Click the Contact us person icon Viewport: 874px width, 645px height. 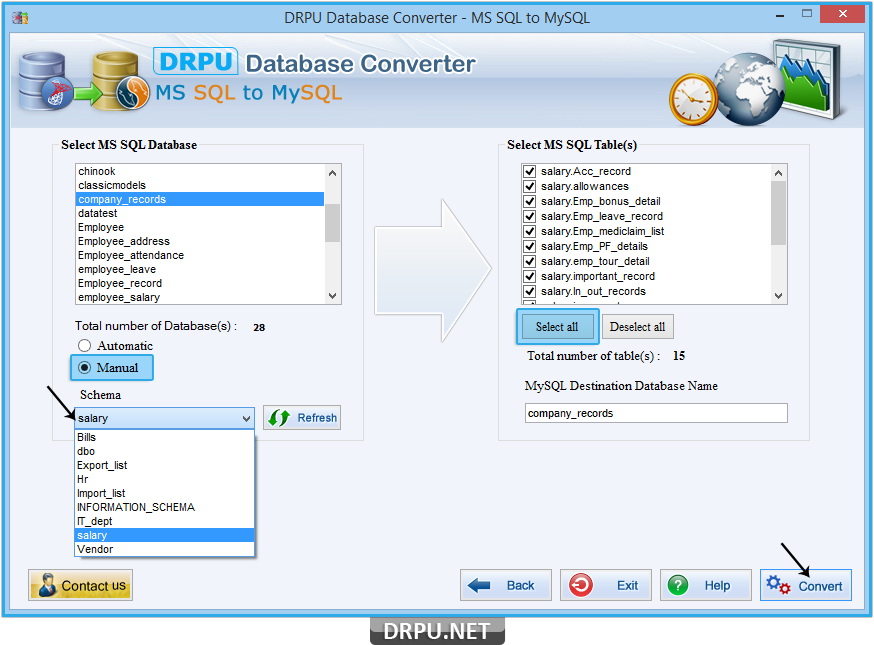[x=47, y=585]
